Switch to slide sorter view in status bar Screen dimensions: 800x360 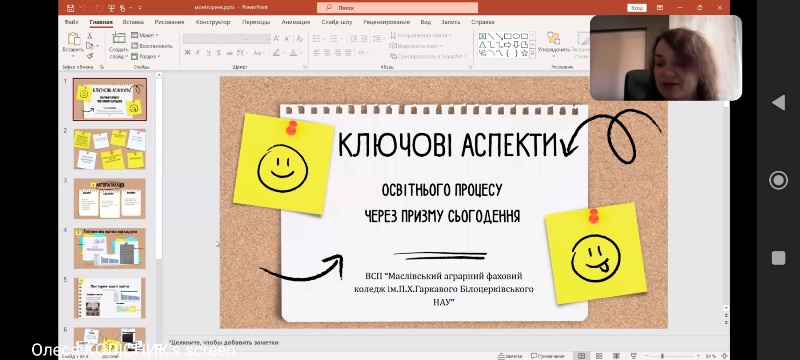point(599,356)
